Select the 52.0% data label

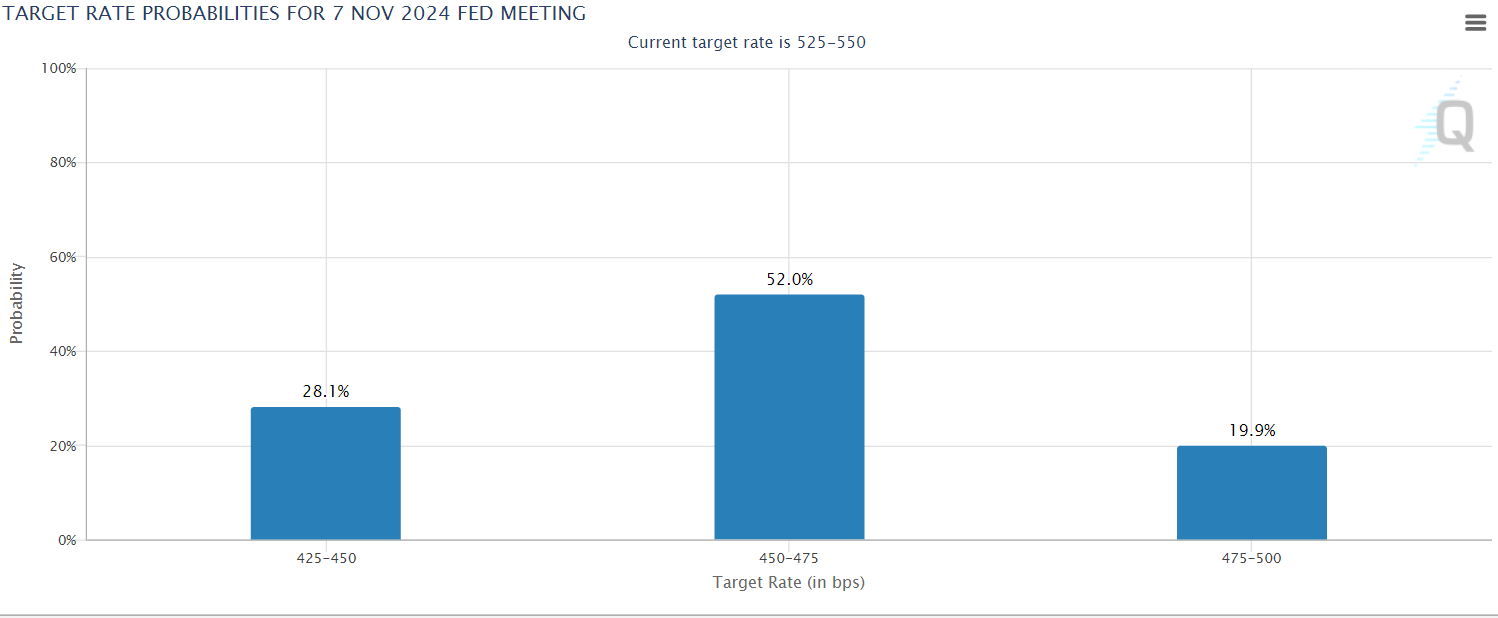tap(789, 280)
